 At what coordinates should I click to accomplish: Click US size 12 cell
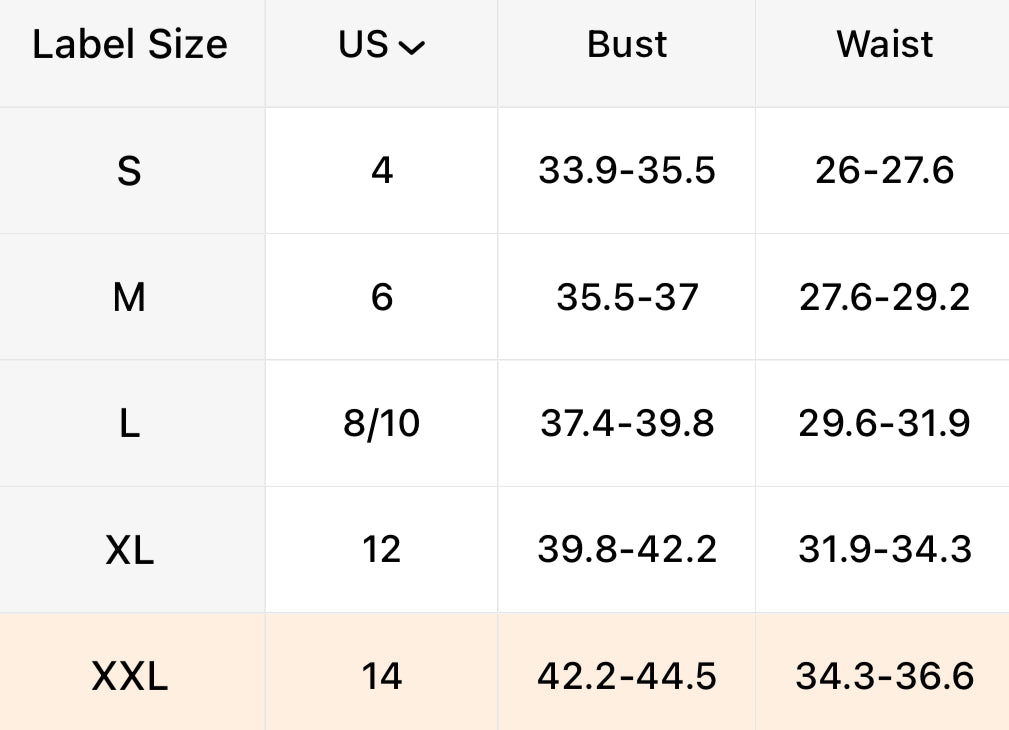coord(382,550)
